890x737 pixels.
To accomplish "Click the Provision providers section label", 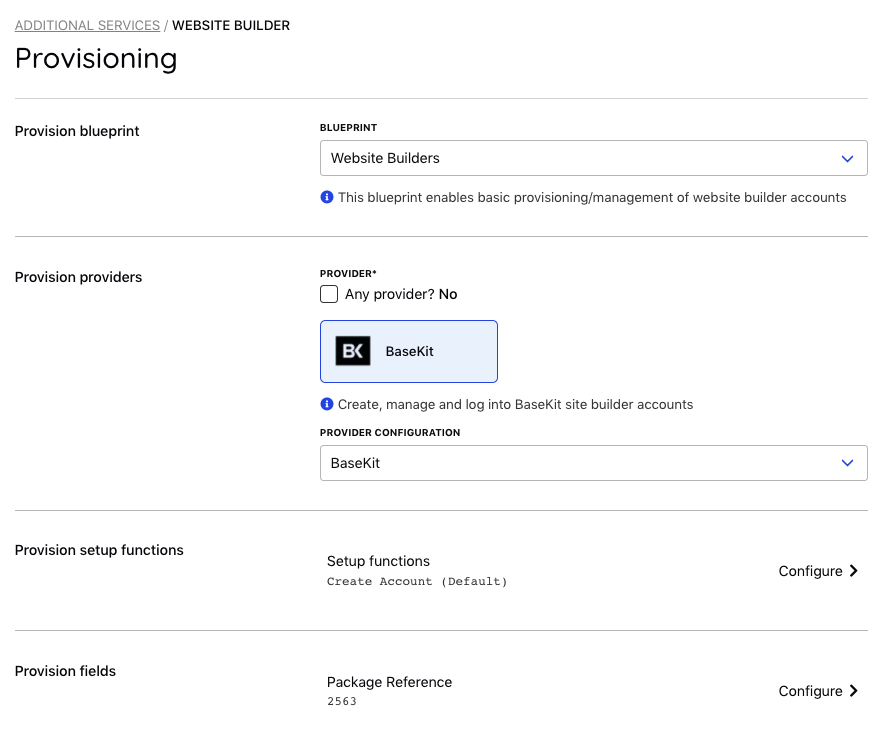I will tap(78, 277).
